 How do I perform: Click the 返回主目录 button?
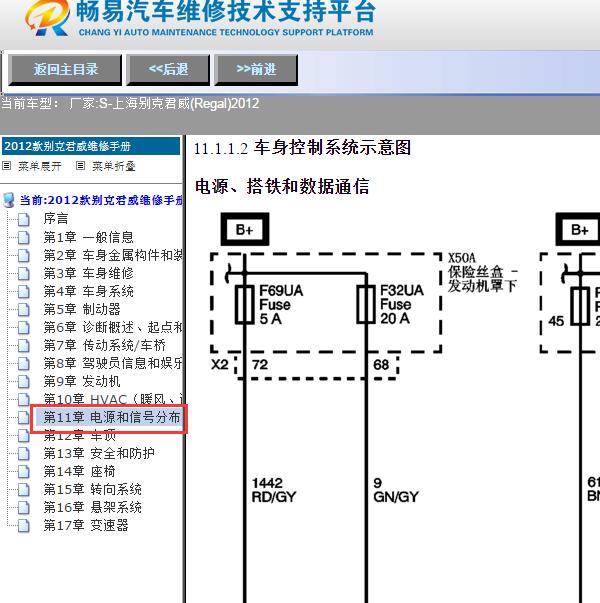point(65,70)
